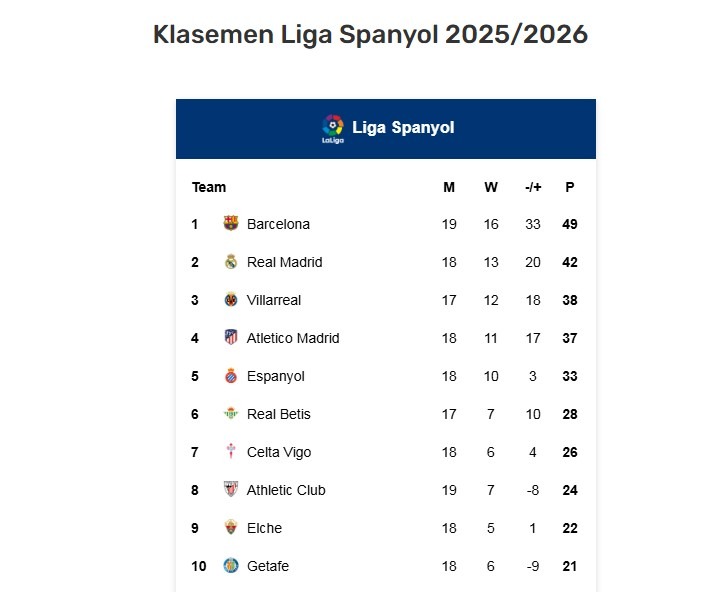
Task: Click the W wins column header
Action: tap(491, 187)
